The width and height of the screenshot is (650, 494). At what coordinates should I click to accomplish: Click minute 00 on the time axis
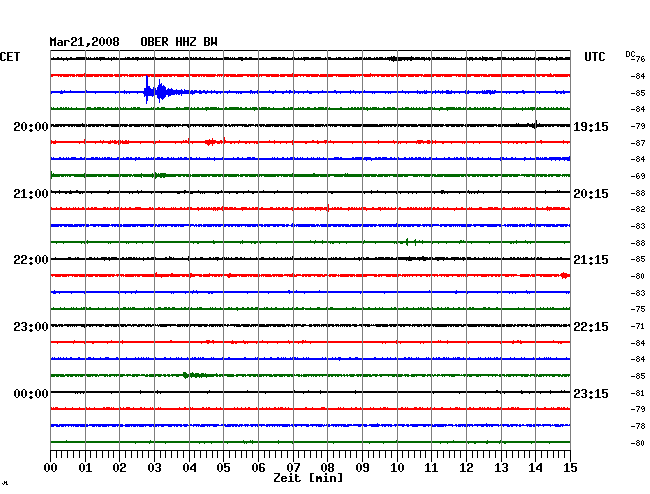pyautogui.click(x=51, y=468)
